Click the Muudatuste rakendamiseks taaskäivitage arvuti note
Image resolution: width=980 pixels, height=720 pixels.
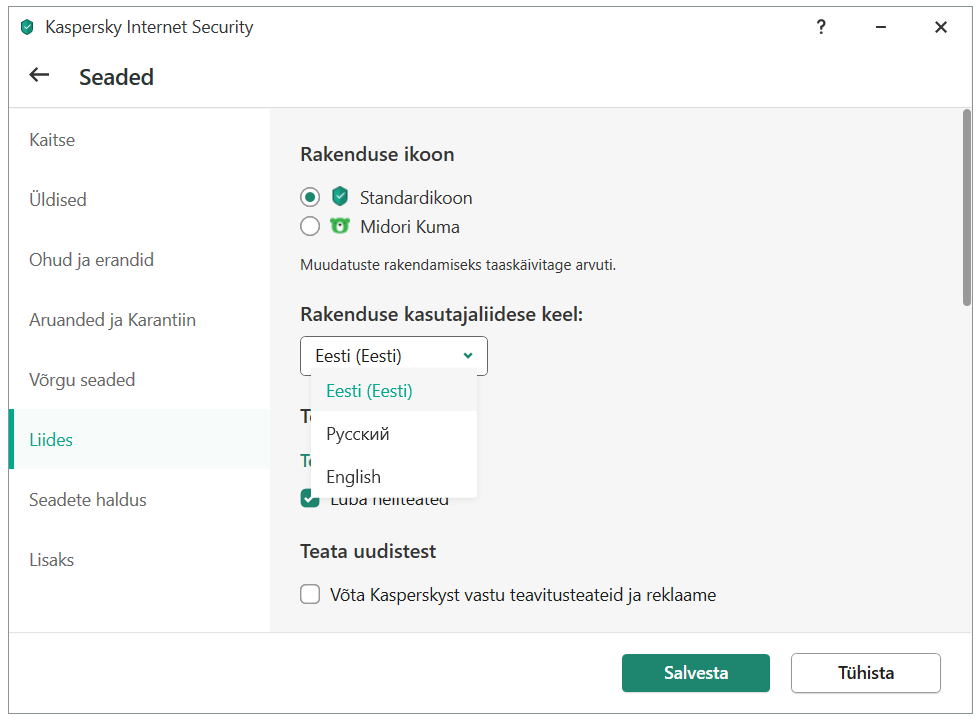458,265
